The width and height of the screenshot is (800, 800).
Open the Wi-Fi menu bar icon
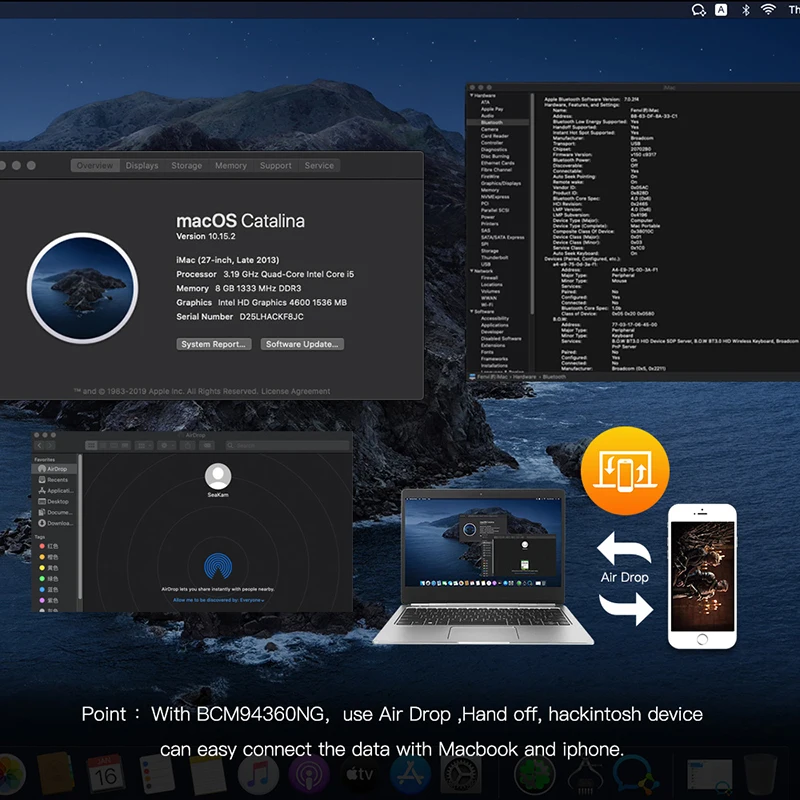click(x=768, y=9)
